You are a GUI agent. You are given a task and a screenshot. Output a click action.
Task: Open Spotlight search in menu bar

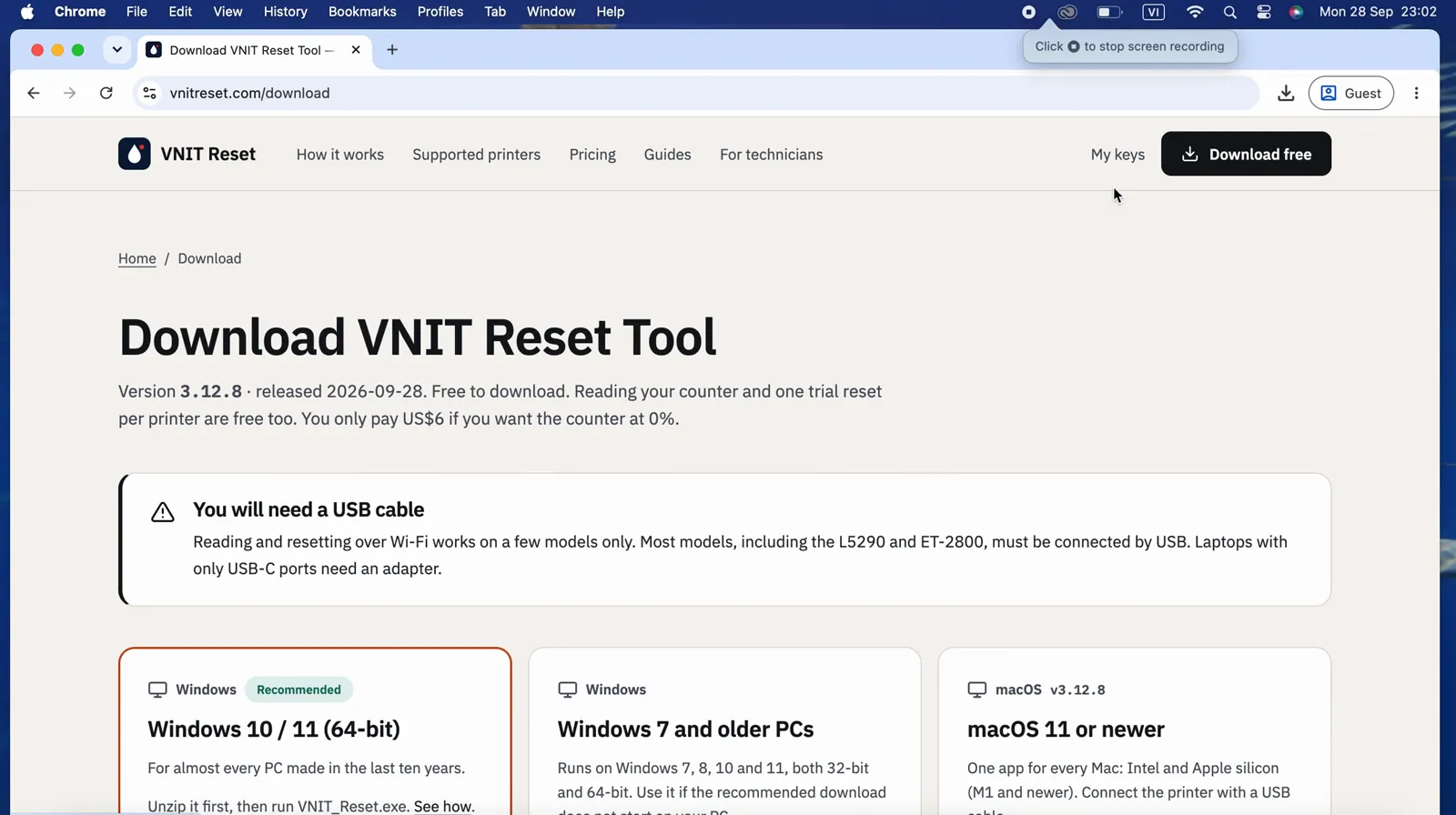(1229, 12)
